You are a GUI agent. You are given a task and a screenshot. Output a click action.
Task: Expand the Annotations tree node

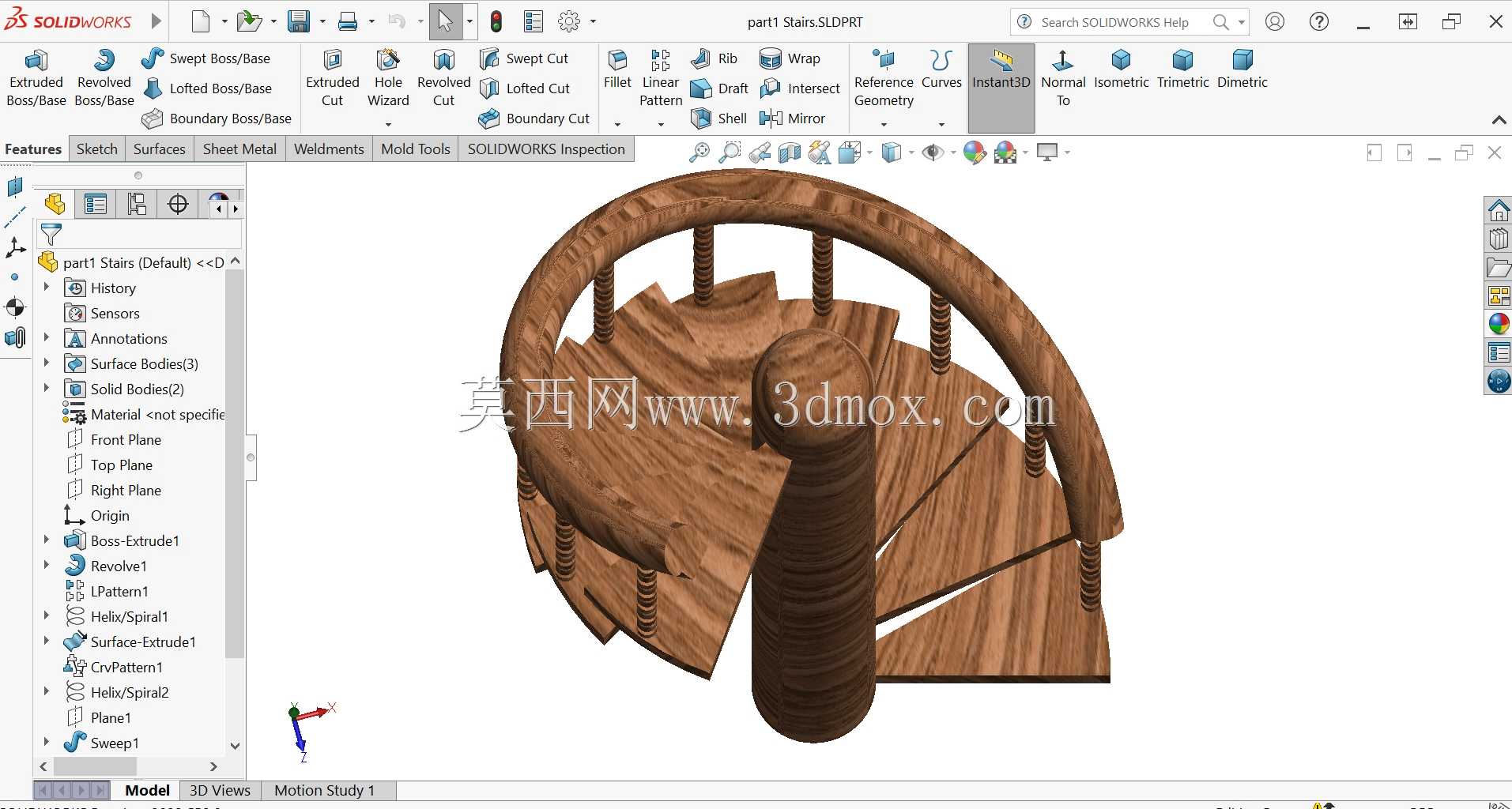pos(46,338)
